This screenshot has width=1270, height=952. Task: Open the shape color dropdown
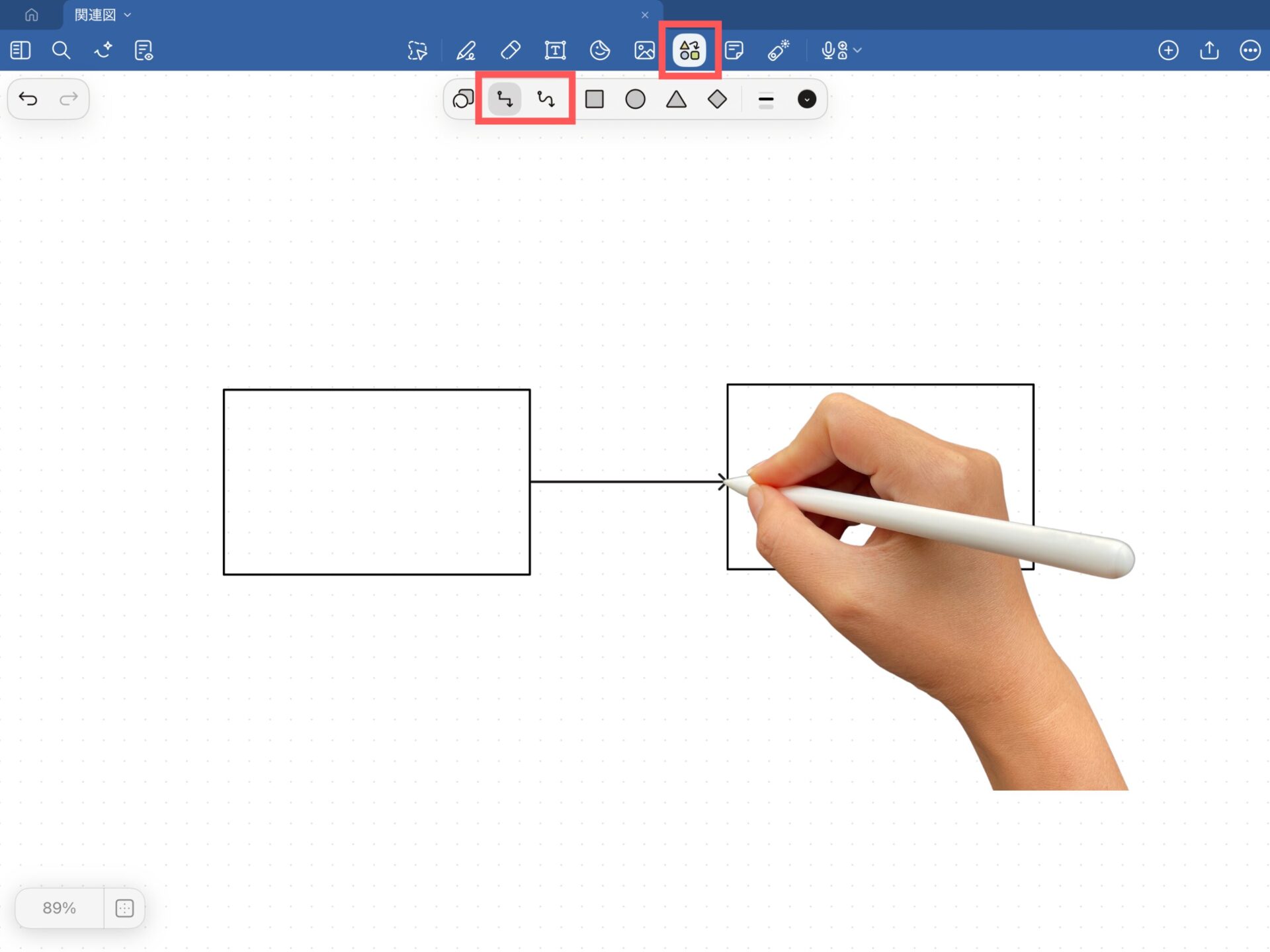pos(806,99)
